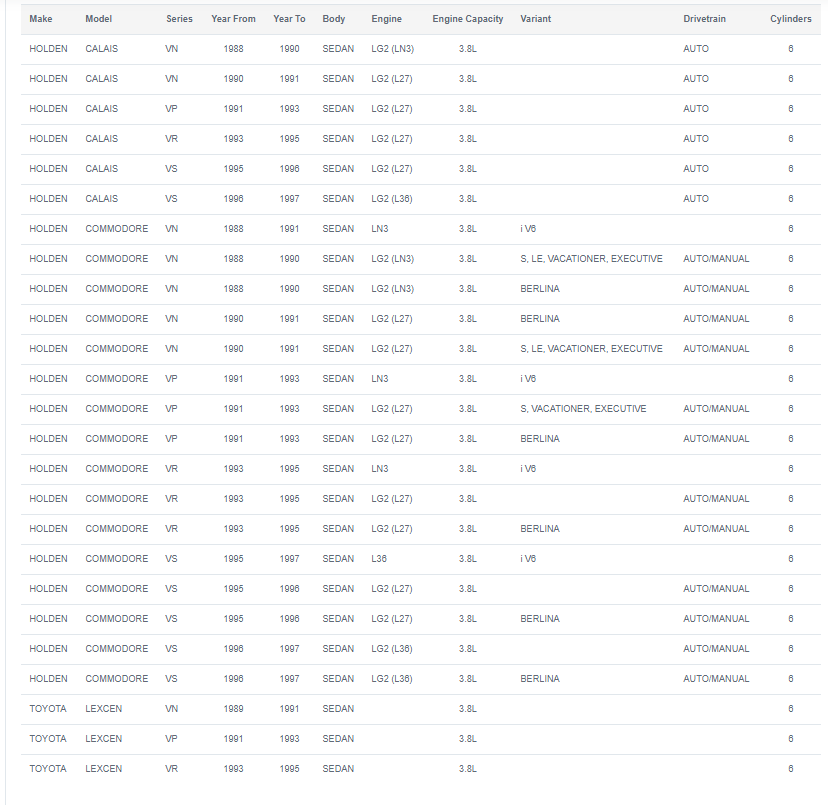The height and width of the screenshot is (805, 828).
Task: Click the Series column header
Action: pyautogui.click(x=179, y=18)
